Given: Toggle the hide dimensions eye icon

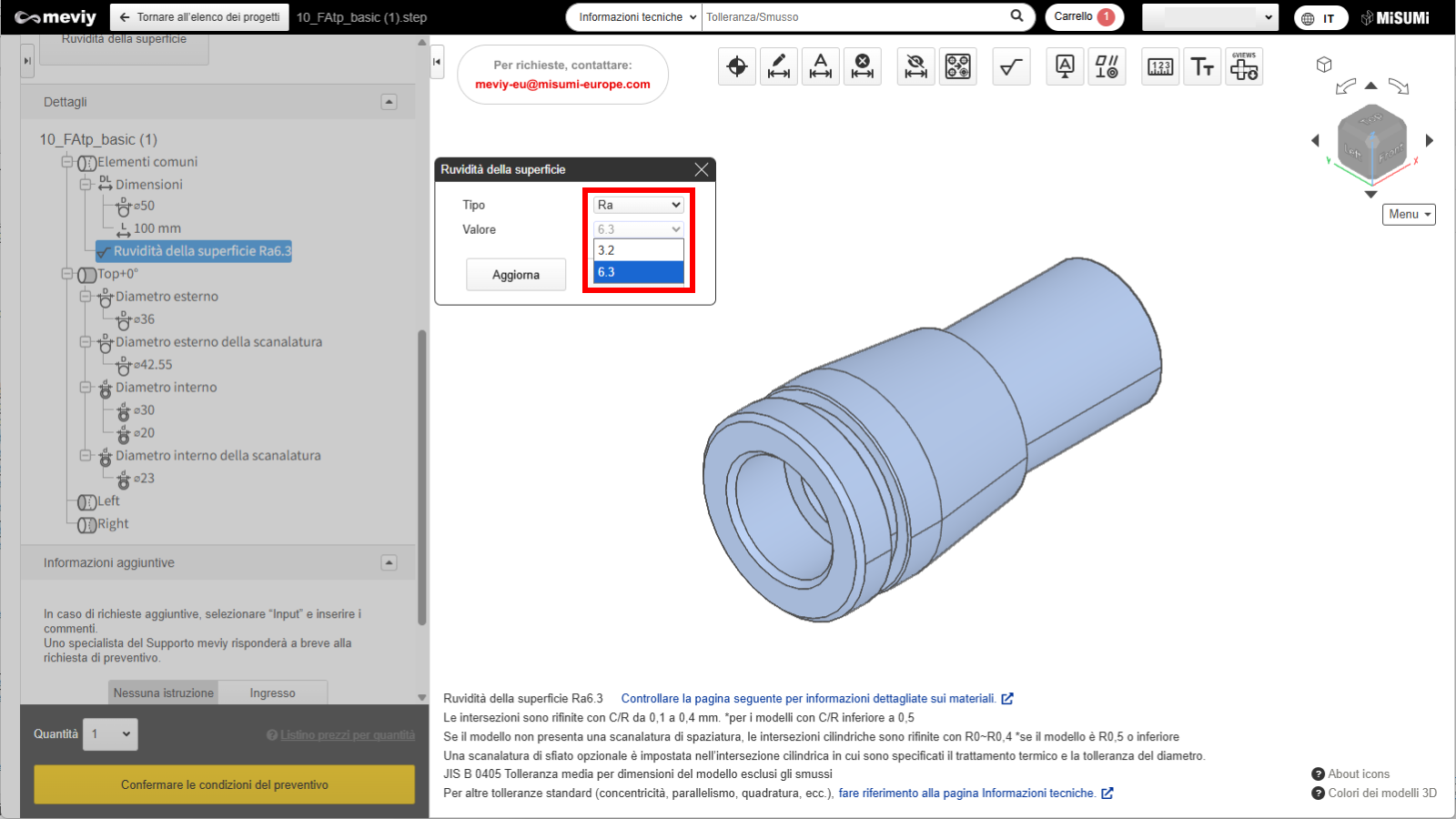Looking at the screenshot, I should pyautogui.click(x=916, y=66).
